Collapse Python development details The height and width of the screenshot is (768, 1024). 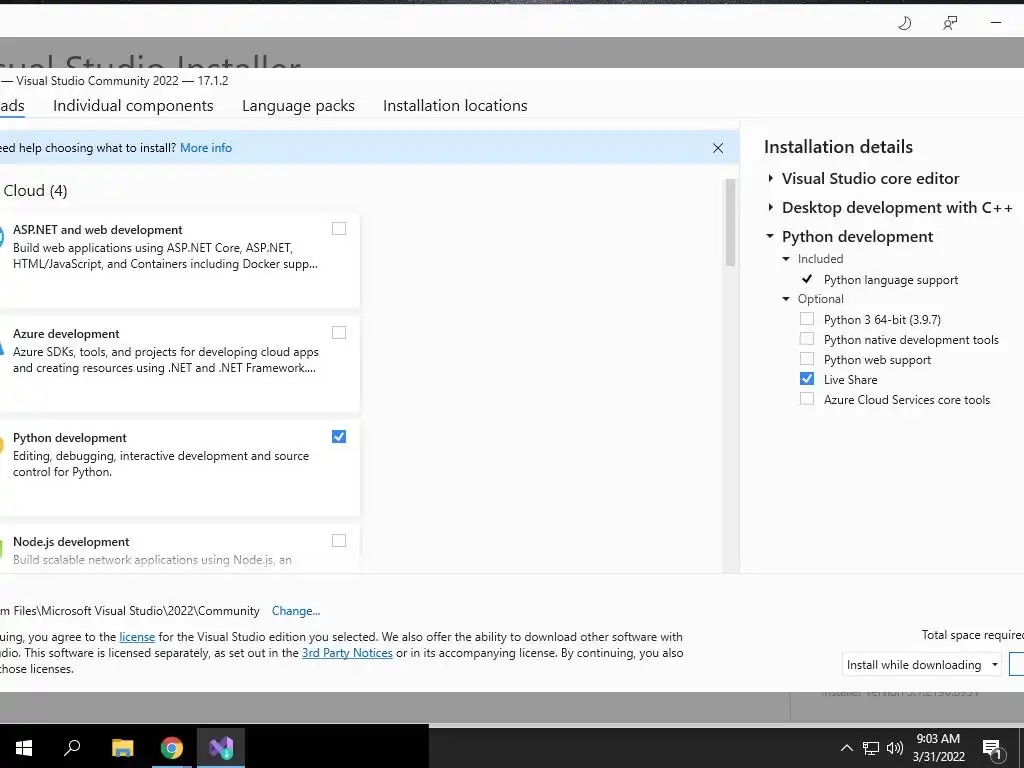771,236
